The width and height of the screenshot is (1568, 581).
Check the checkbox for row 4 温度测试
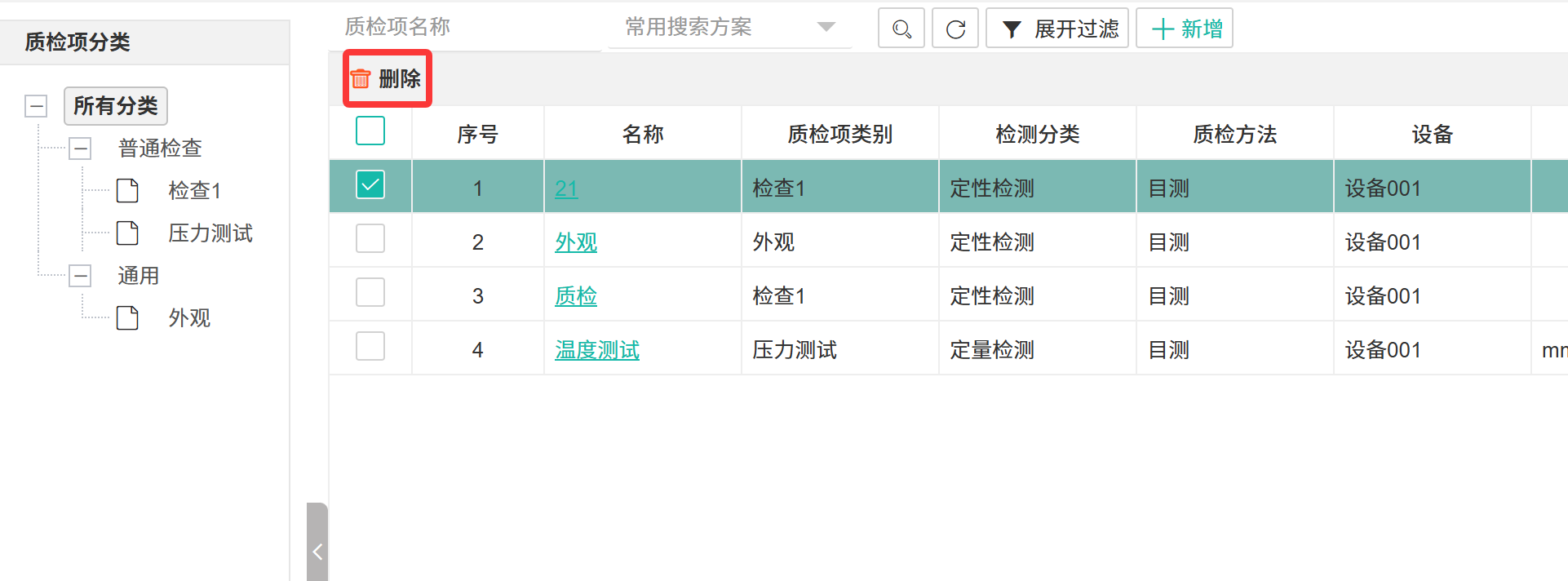tap(370, 346)
